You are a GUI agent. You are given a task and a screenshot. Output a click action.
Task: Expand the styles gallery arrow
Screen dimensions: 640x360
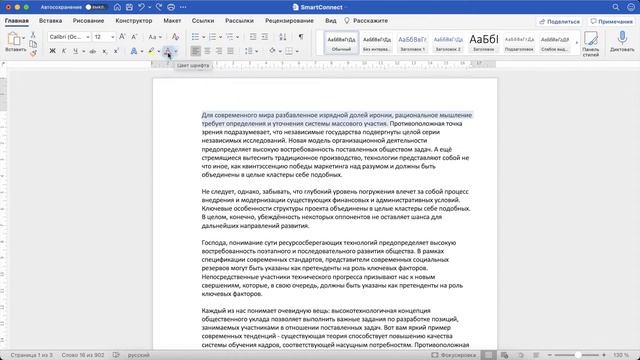pyautogui.click(x=576, y=42)
